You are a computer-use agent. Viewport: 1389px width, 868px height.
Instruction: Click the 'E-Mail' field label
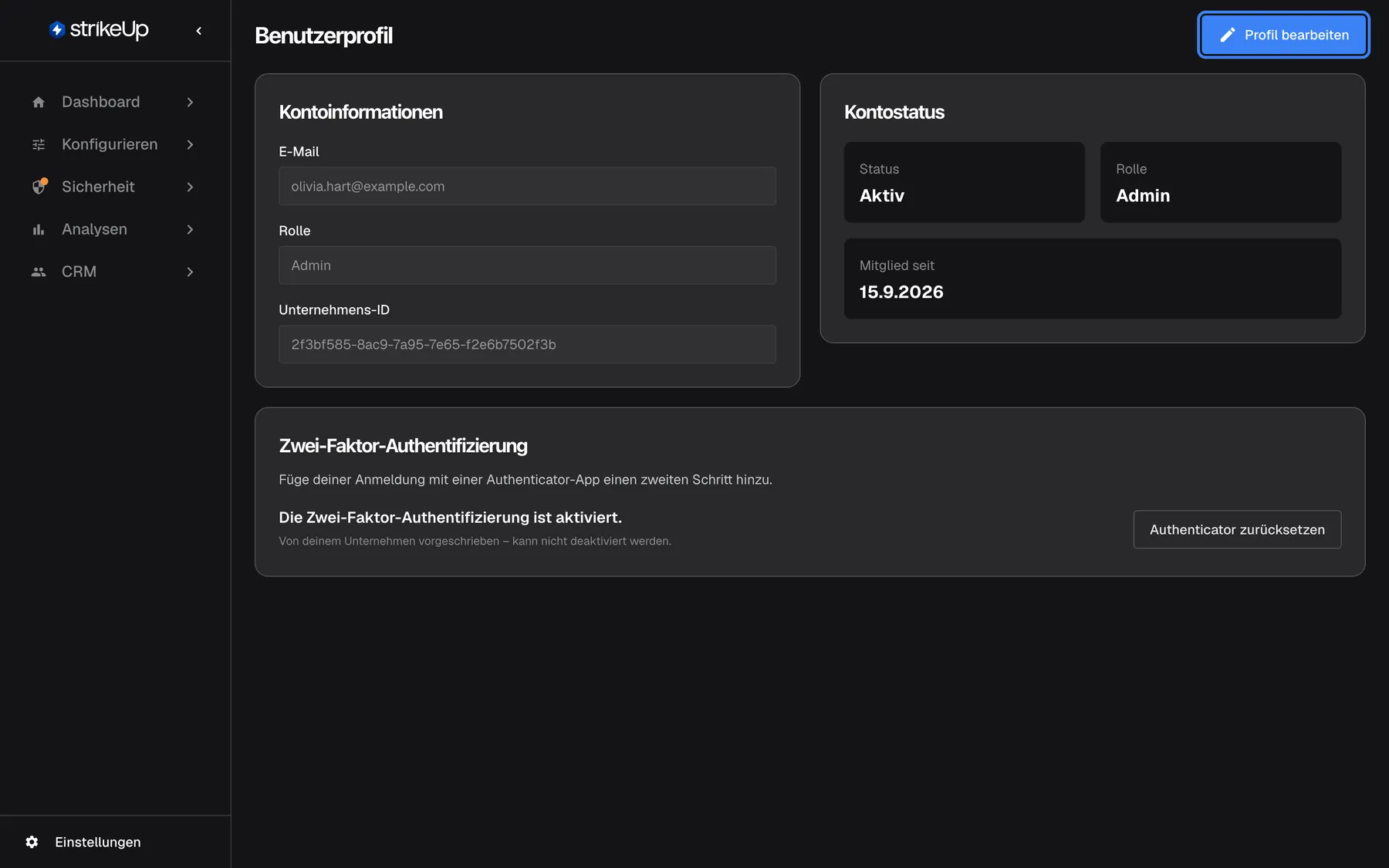coord(299,152)
